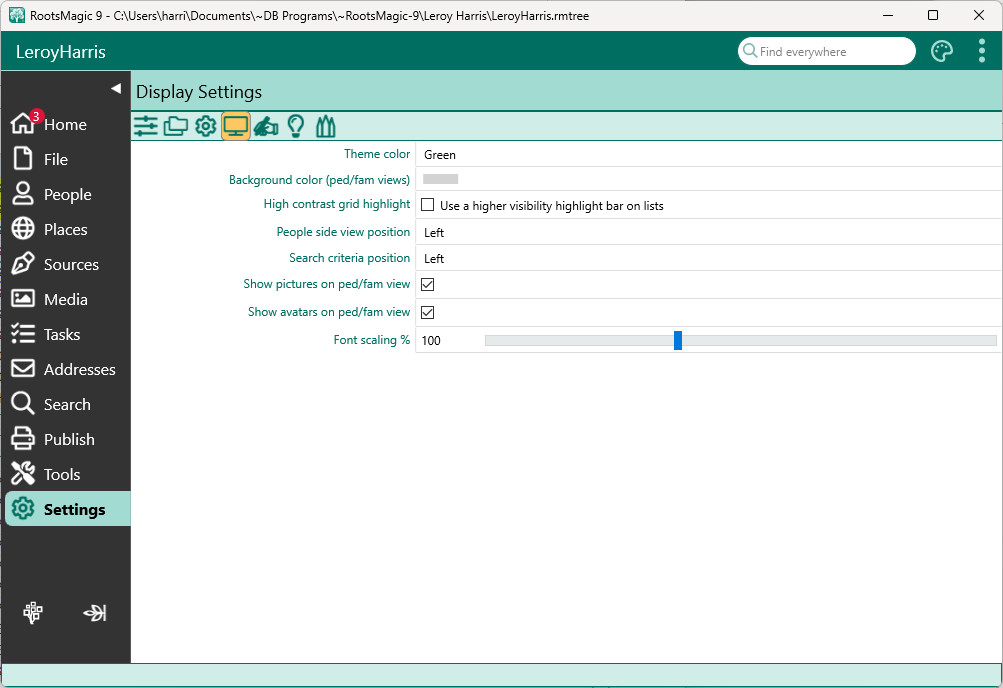Open the Theme color dropdown showing Green

pyautogui.click(x=707, y=155)
